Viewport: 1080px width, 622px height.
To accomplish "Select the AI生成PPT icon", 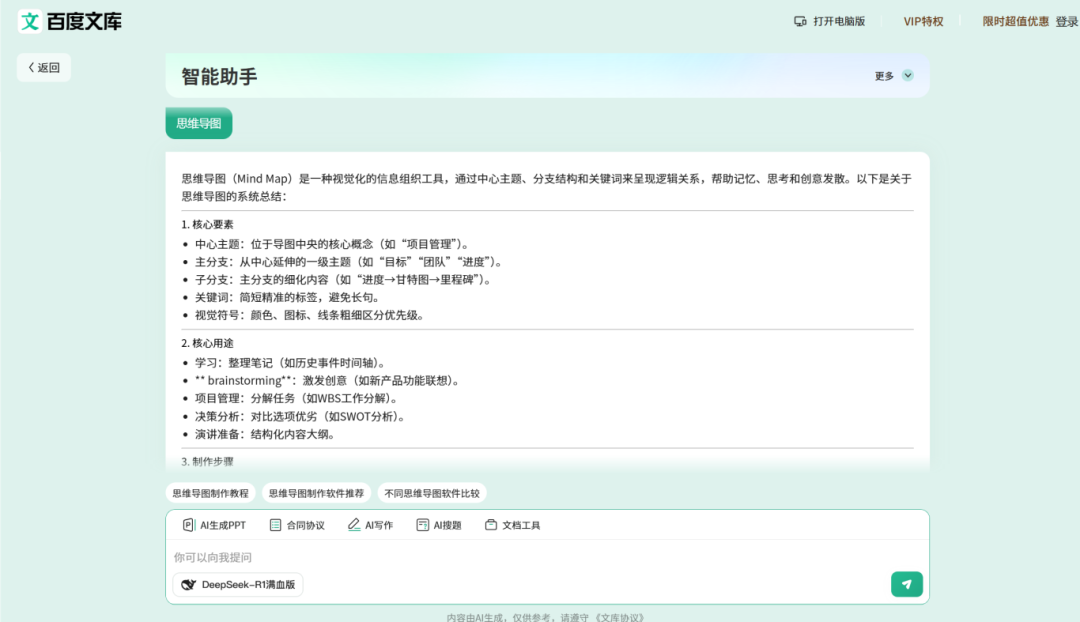I will tap(187, 524).
